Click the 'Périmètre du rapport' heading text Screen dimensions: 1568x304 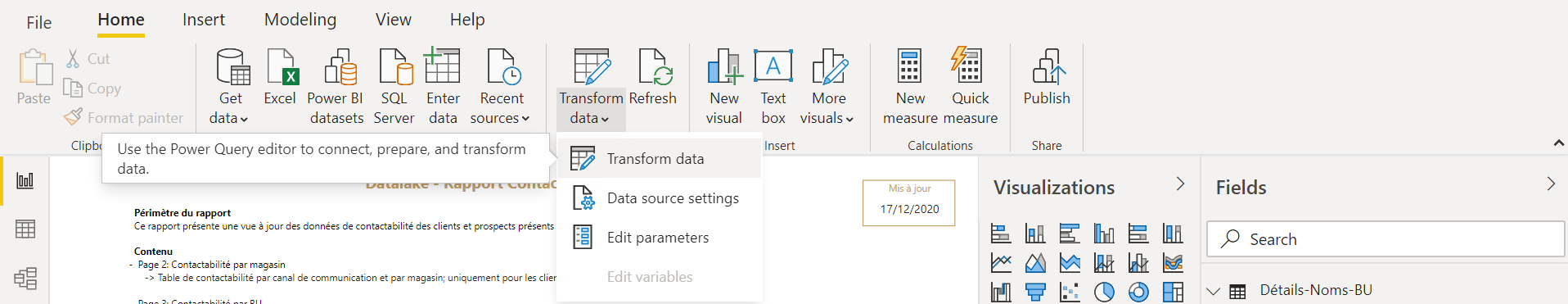coord(182,212)
